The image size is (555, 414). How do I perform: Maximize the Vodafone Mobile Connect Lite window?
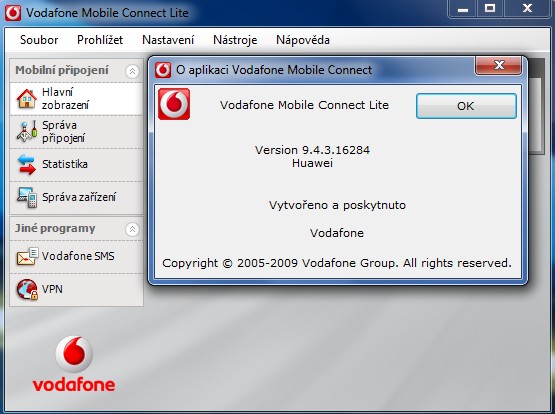coord(490,8)
